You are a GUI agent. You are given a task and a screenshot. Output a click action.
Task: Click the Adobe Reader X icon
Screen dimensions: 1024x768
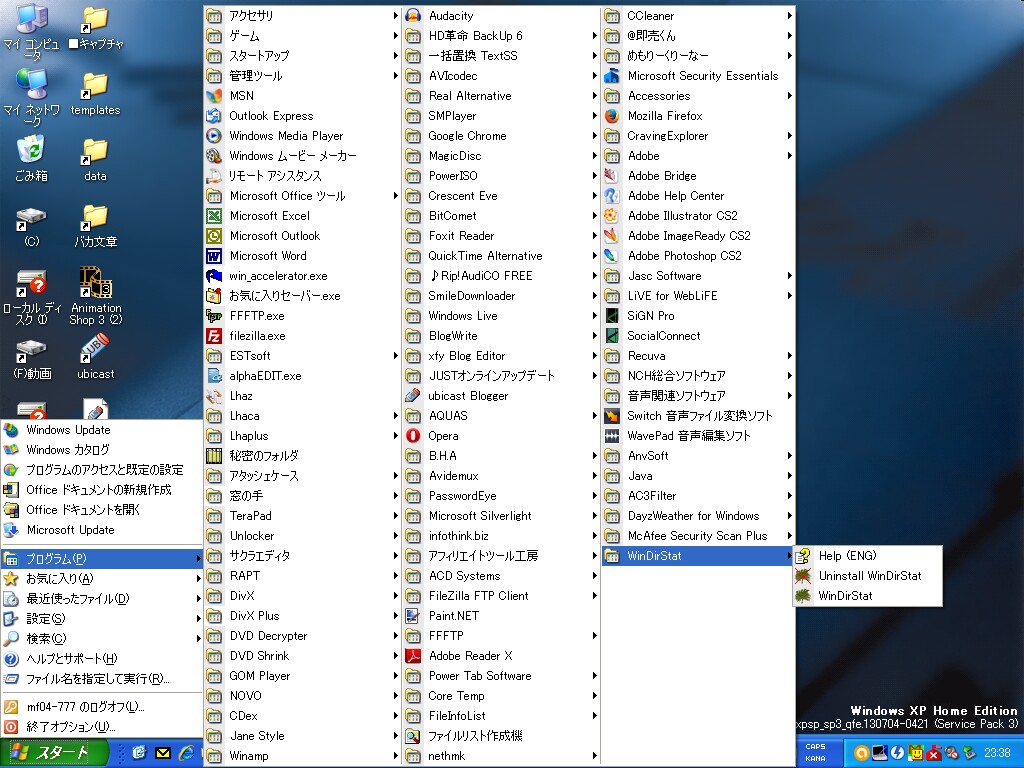click(x=413, y=656)
